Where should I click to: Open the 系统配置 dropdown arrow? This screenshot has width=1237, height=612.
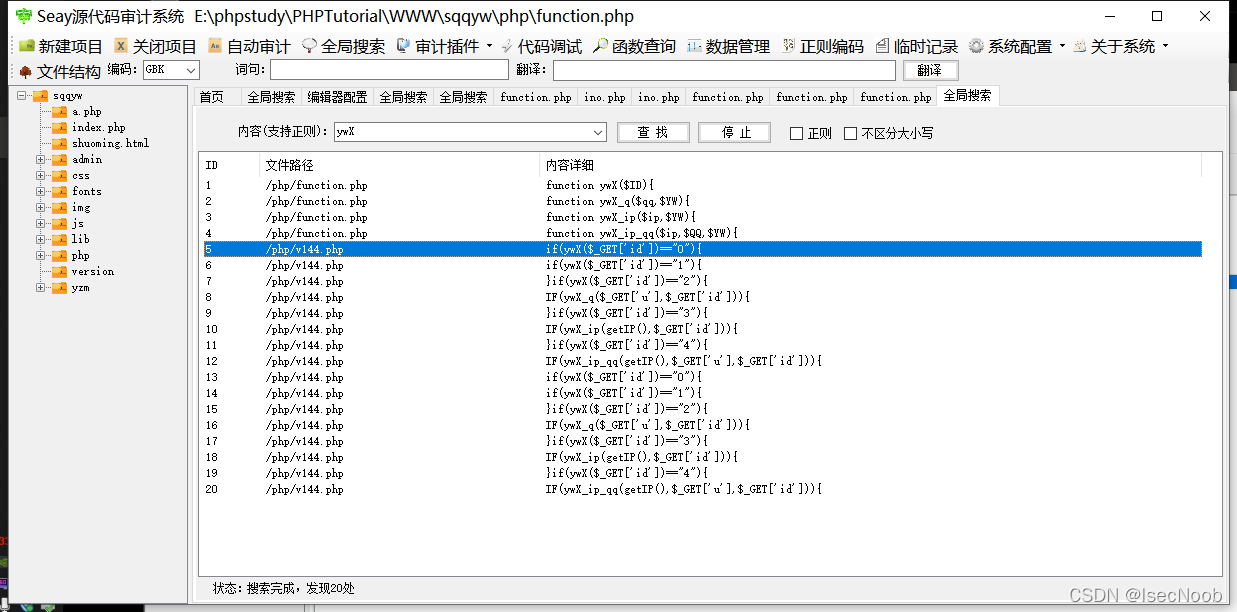point(1062,46)
